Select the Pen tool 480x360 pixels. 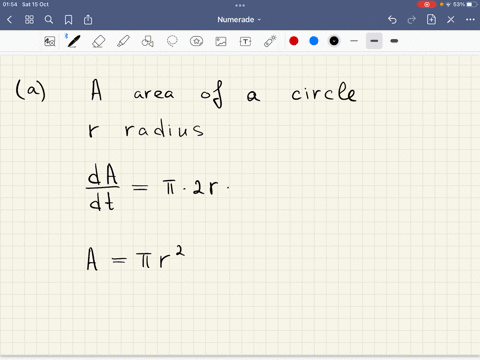point(73,41)
